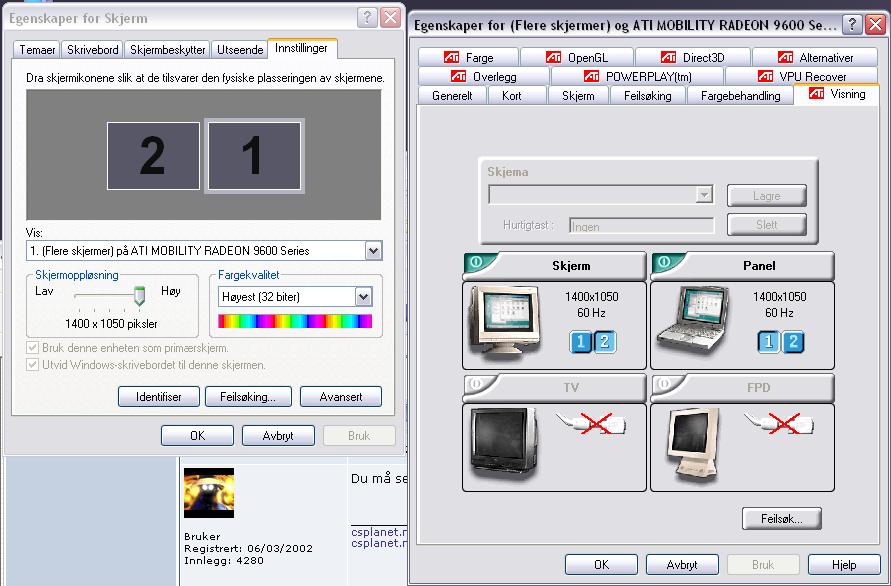The image size is (891, 586).
Task: Open the OpenGL tab
Action: [x=577, y=57]
